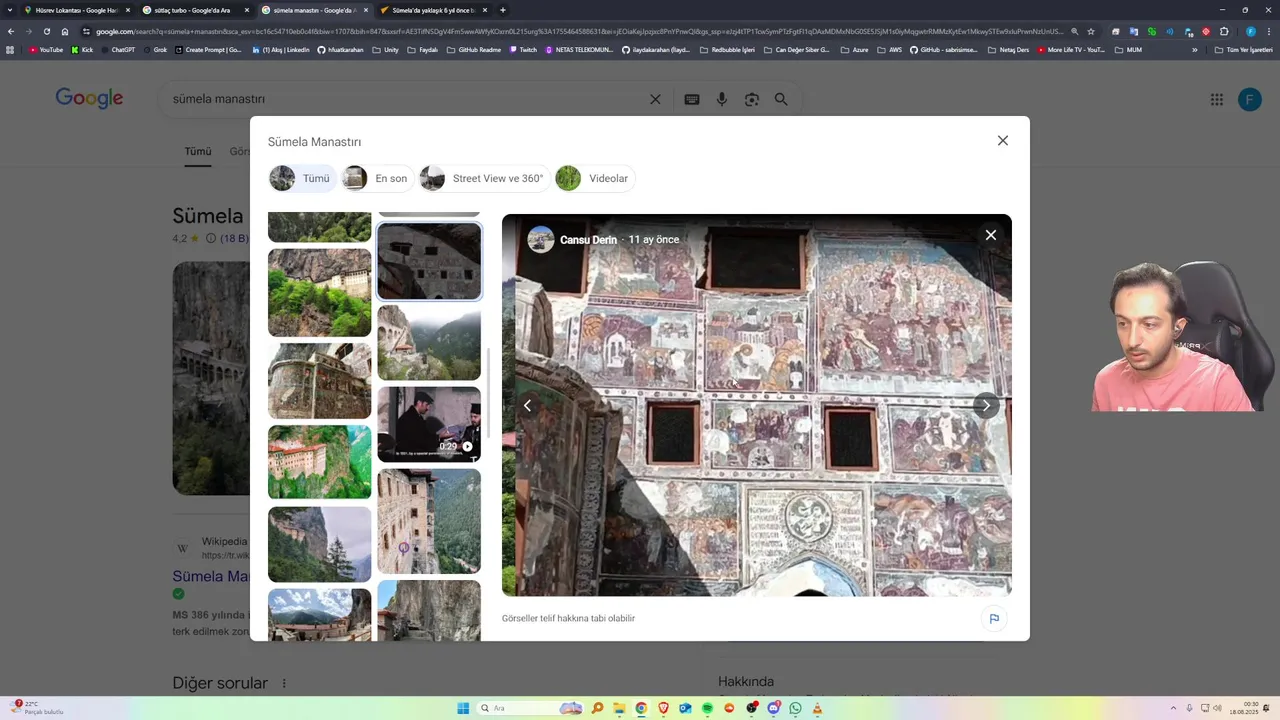Open the Windows Start menu
1280x720 pixels.
(x=463, y=708)
